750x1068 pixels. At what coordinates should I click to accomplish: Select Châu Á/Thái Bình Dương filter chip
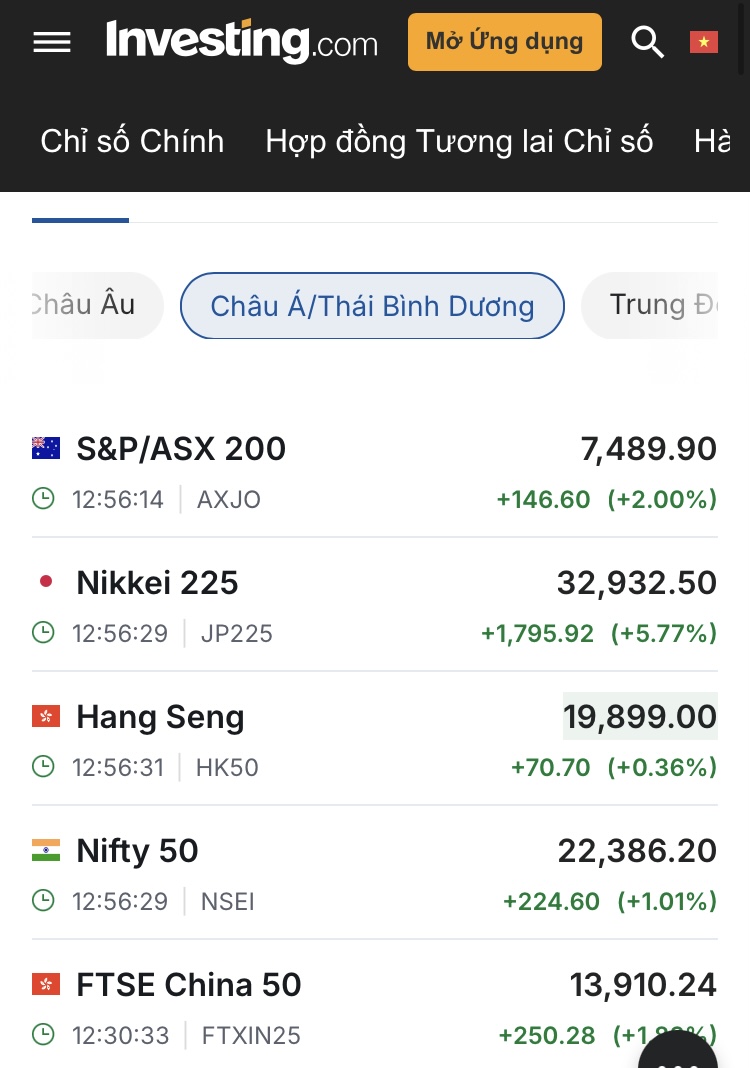[372, 306]
